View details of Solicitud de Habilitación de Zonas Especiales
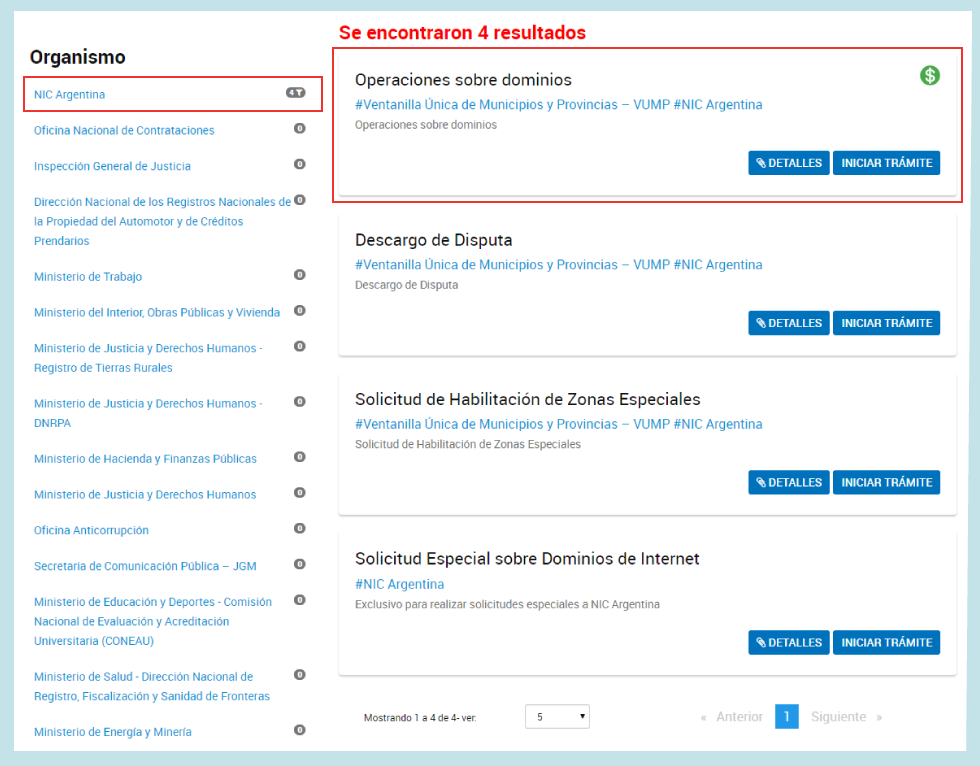The width and height of the screenshot is (980, 766). pos(788,482)
